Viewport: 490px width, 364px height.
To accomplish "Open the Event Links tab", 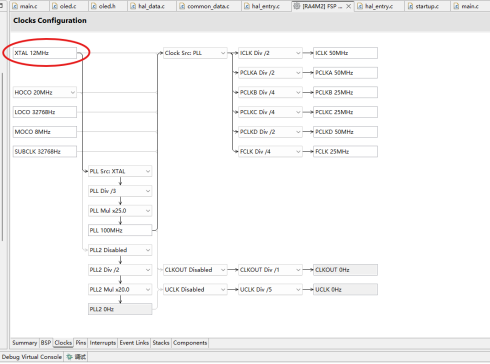I will click(x=134, y=343).
